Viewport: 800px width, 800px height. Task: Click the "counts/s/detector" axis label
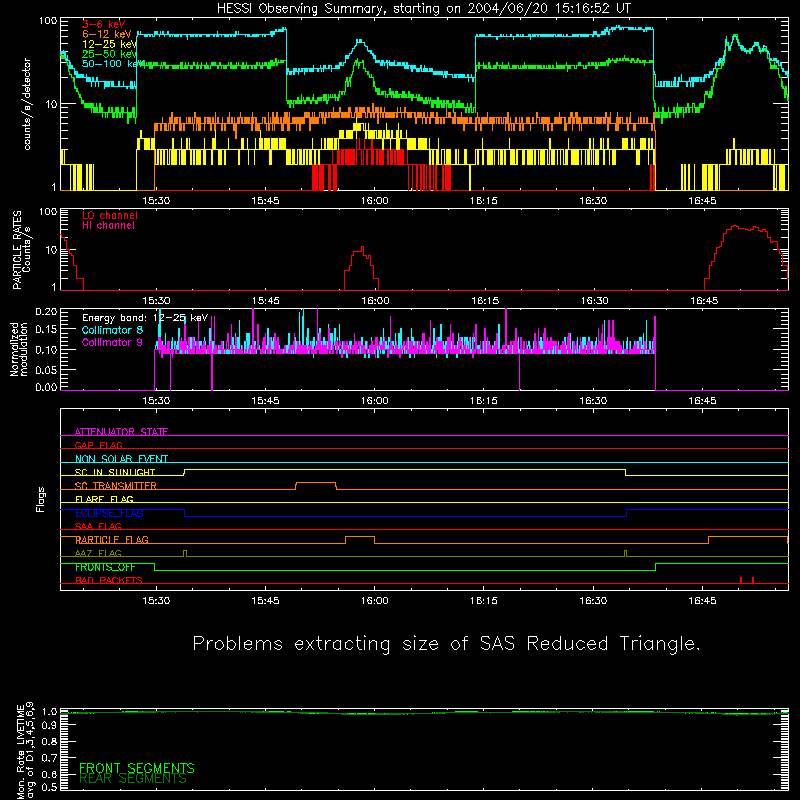[27, 104]
